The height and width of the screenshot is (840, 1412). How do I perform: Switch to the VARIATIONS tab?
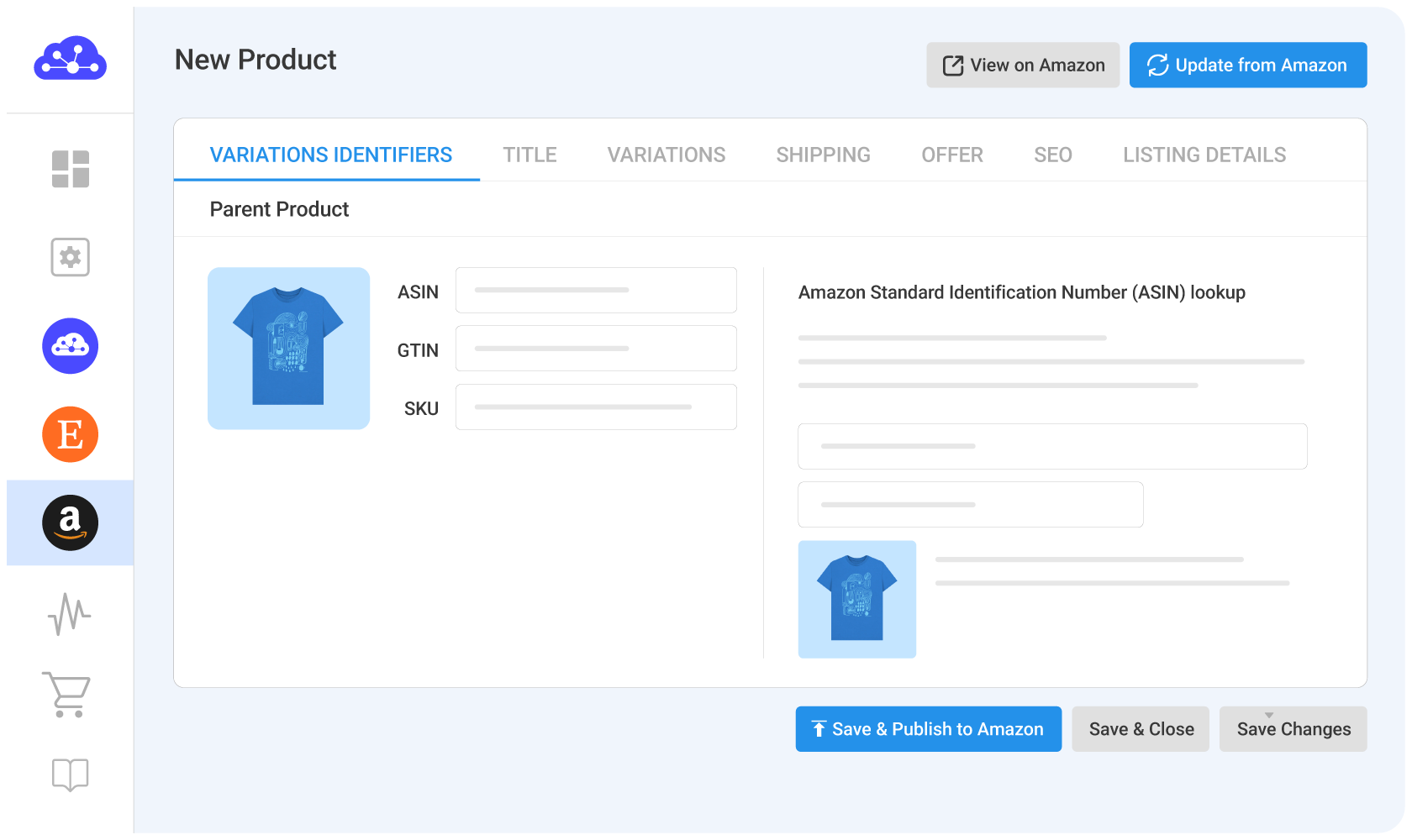click(x=666, y=155)
